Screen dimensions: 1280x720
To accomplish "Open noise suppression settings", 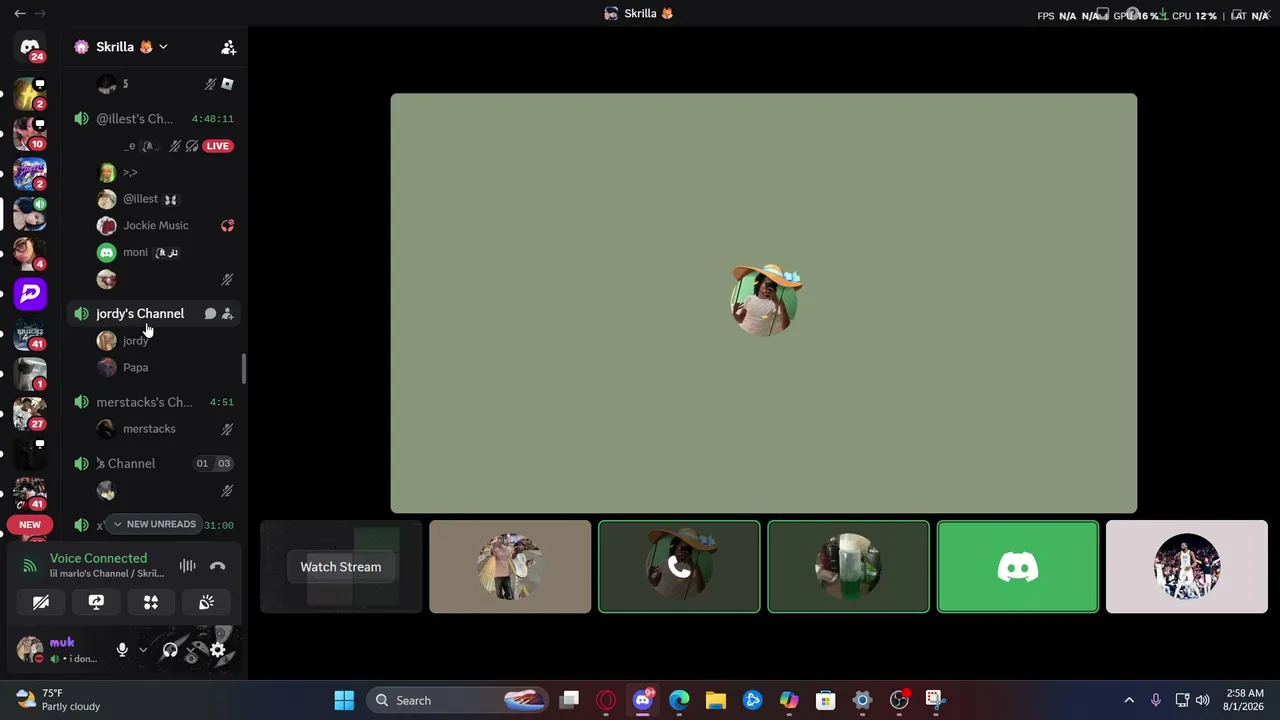I will point(187,566).
